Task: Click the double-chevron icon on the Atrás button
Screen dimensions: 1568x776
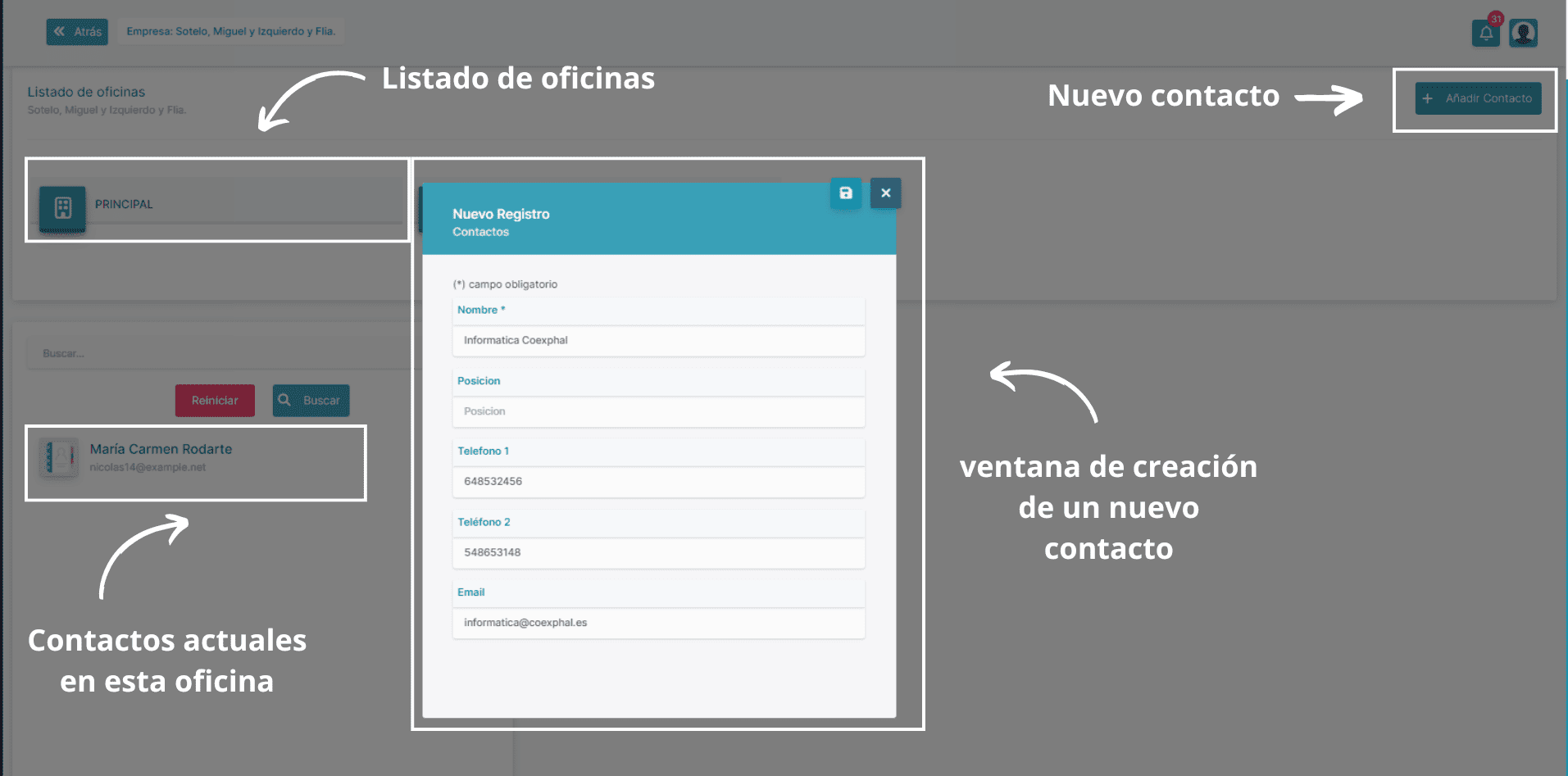Action: point(58,31)
